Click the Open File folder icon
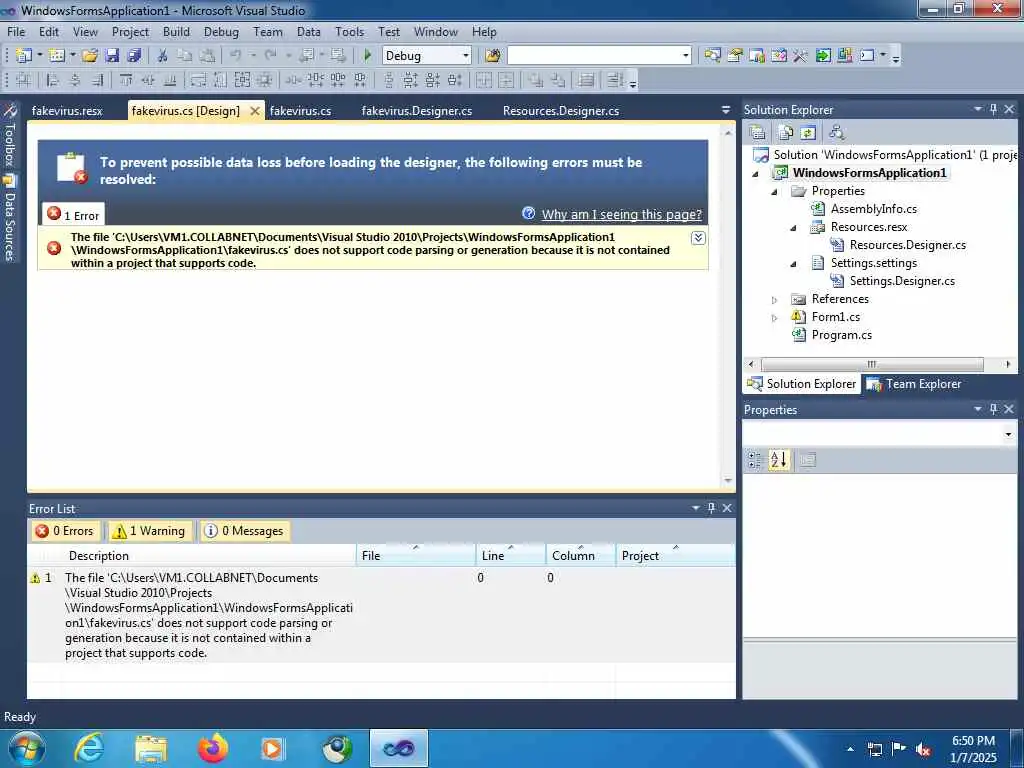 point(90,56)
